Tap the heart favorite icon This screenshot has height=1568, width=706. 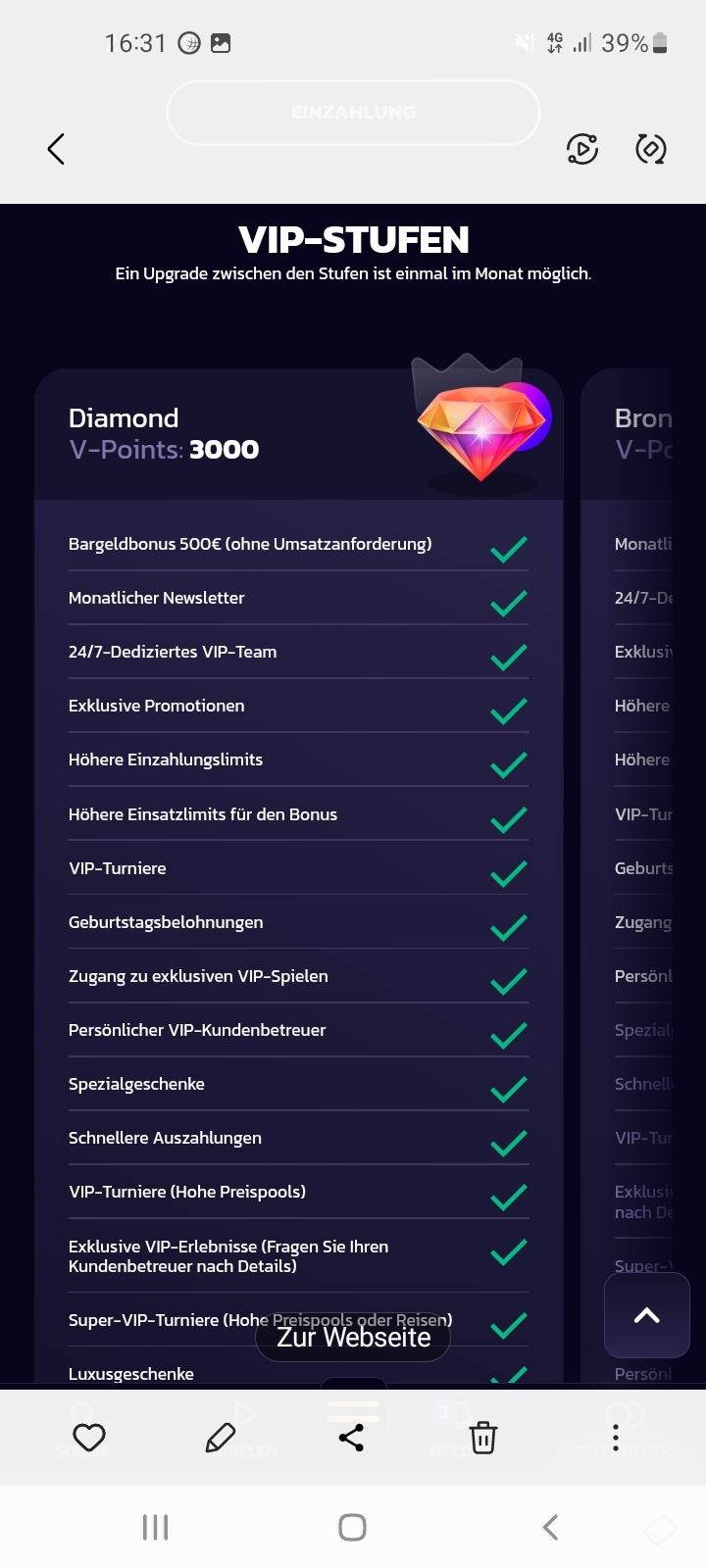[x=89, y=1438]
